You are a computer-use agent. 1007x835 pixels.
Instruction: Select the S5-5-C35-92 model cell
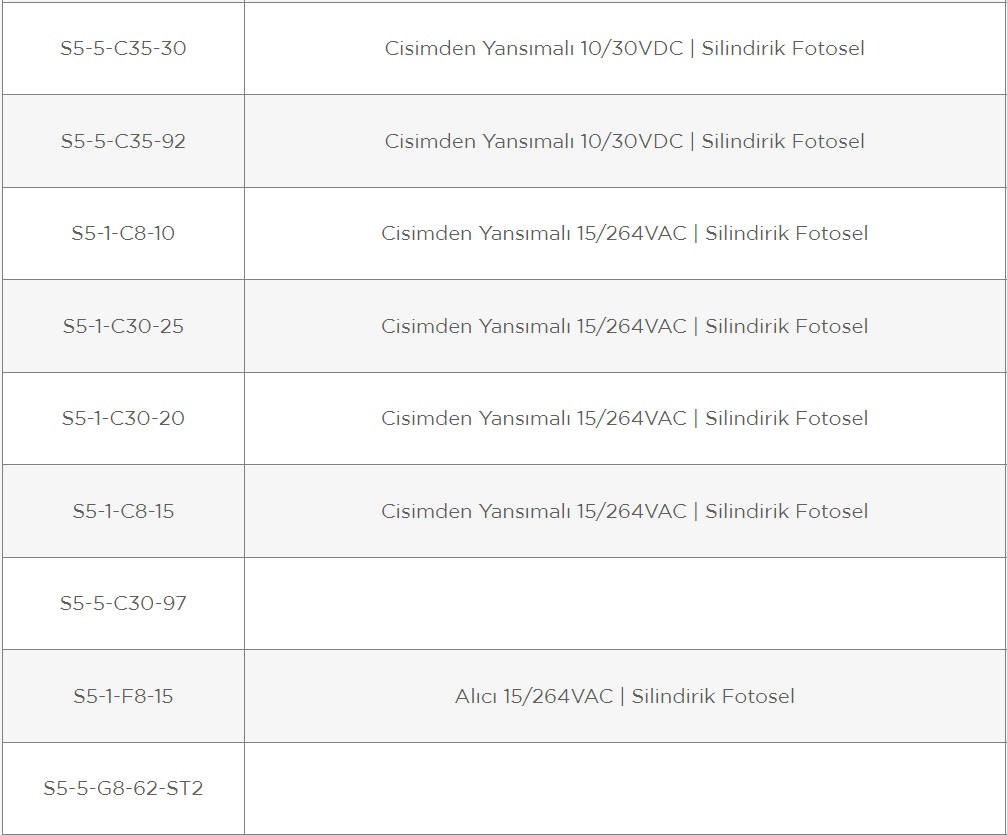123,141
